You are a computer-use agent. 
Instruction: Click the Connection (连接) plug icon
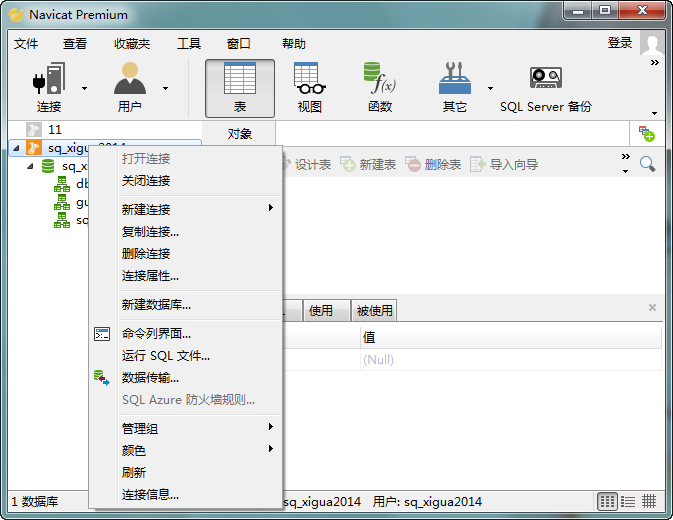[49, 79]
